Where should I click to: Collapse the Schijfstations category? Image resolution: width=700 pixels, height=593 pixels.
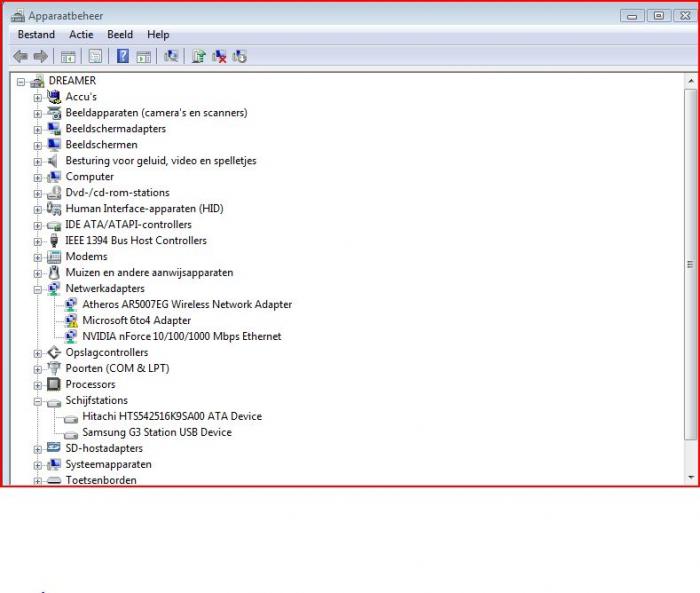point(38,401)
